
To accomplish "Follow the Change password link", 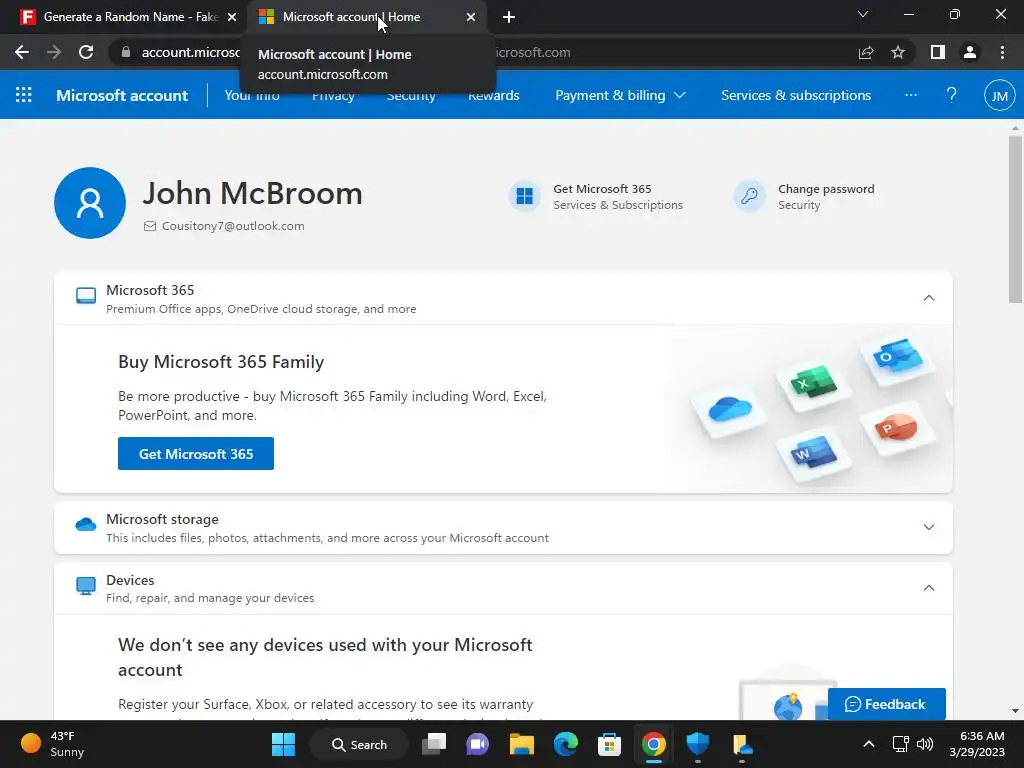I will coord(825,189).
